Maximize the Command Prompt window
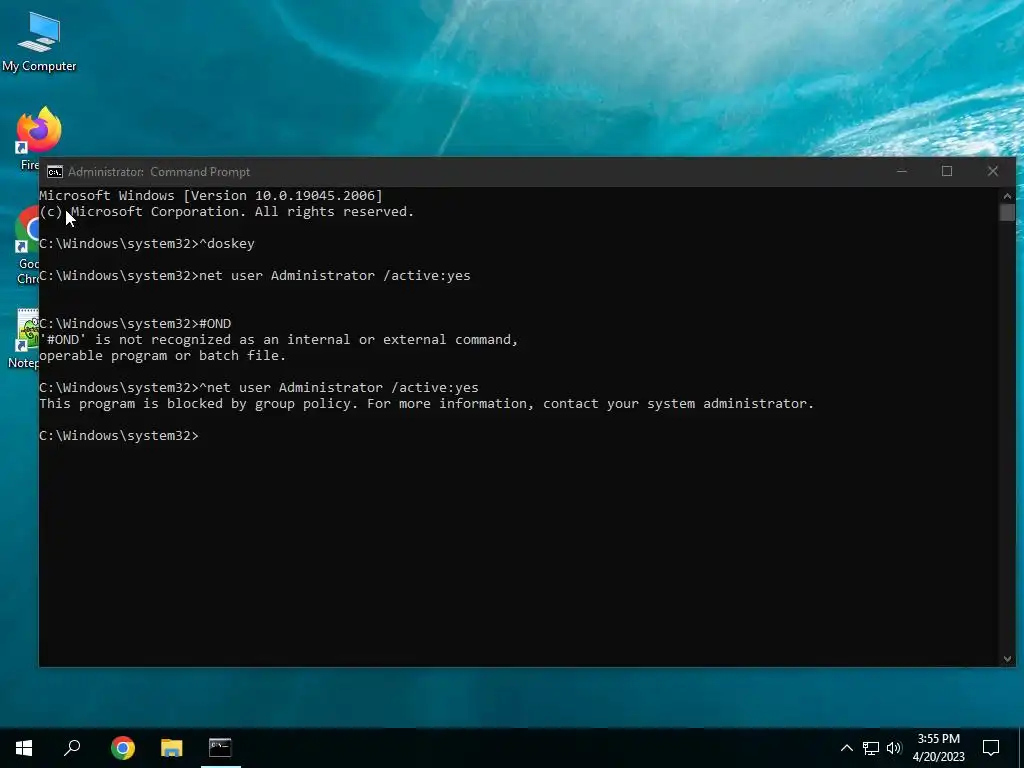This screenshot has height=768, width=1024. pyautogui.click(x=947, y=172)
